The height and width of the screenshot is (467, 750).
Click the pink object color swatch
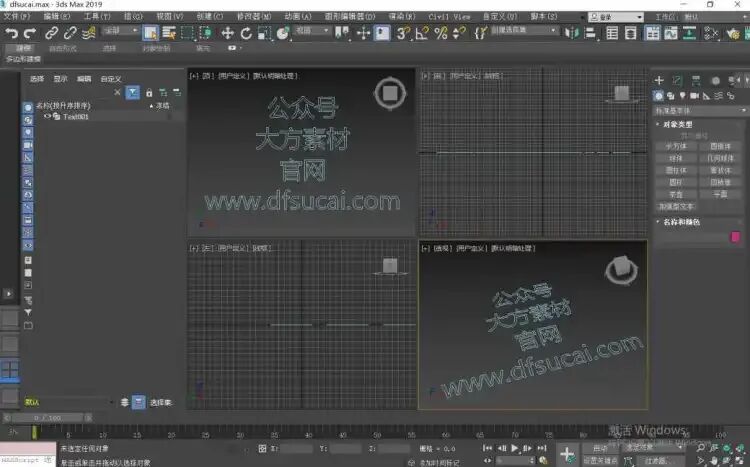pos(735,237)
